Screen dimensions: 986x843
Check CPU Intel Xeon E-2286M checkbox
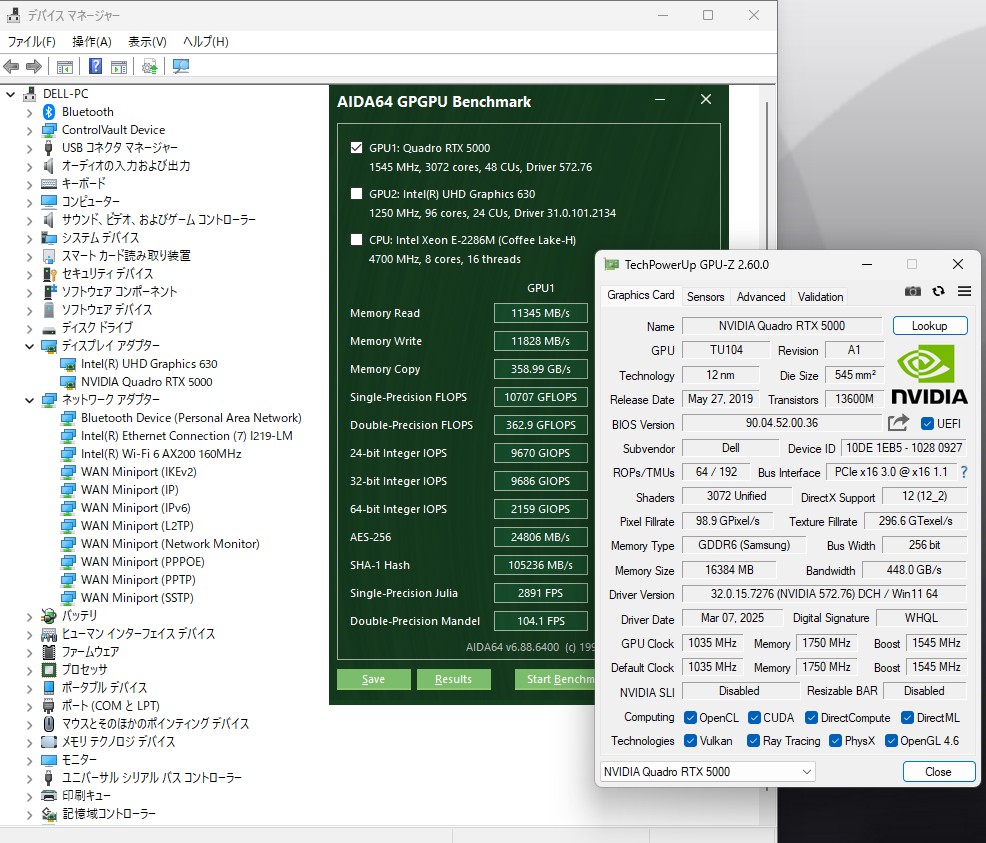357,240
